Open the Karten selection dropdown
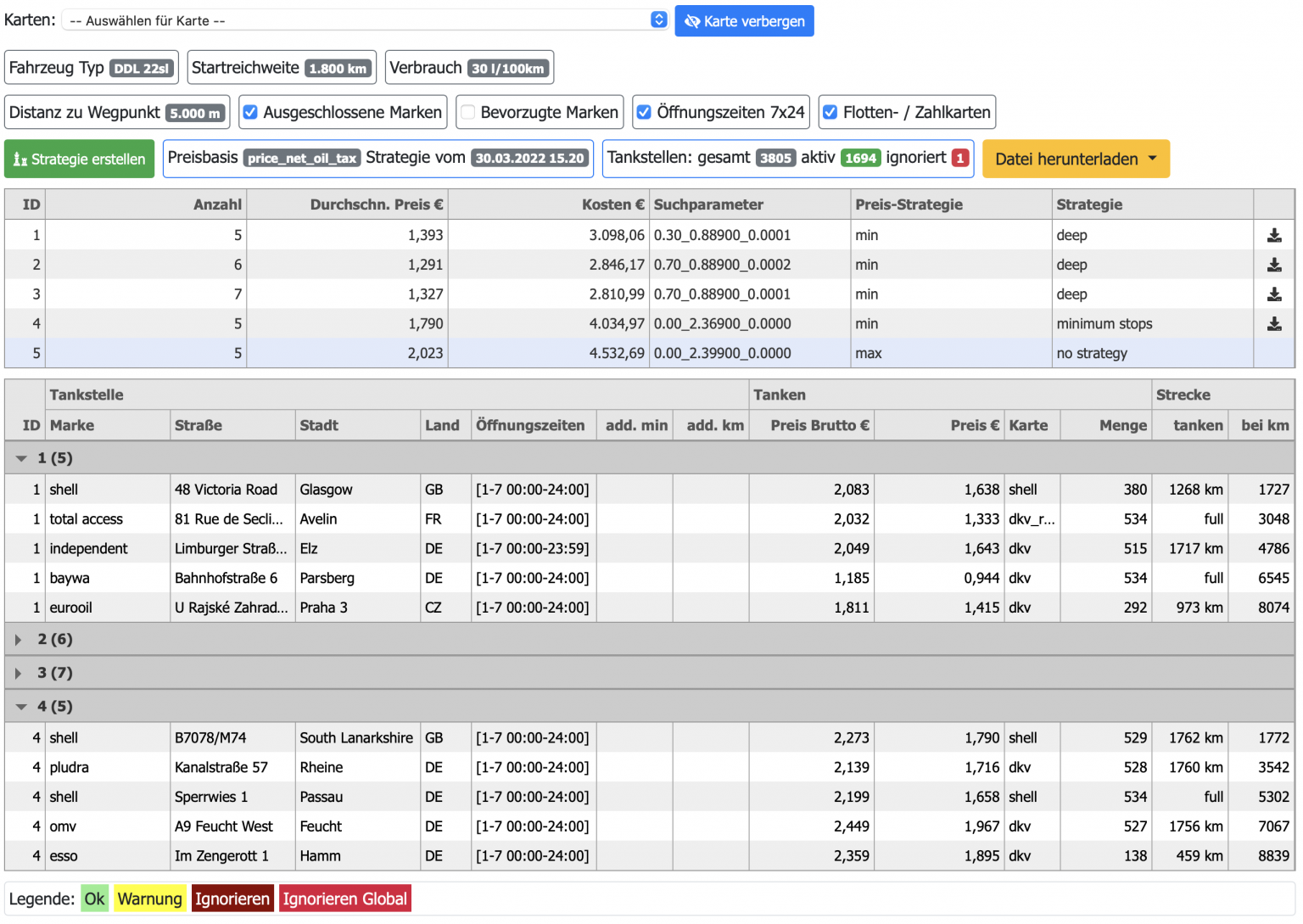Screen dimensions: 1303x924 point(366,20)
